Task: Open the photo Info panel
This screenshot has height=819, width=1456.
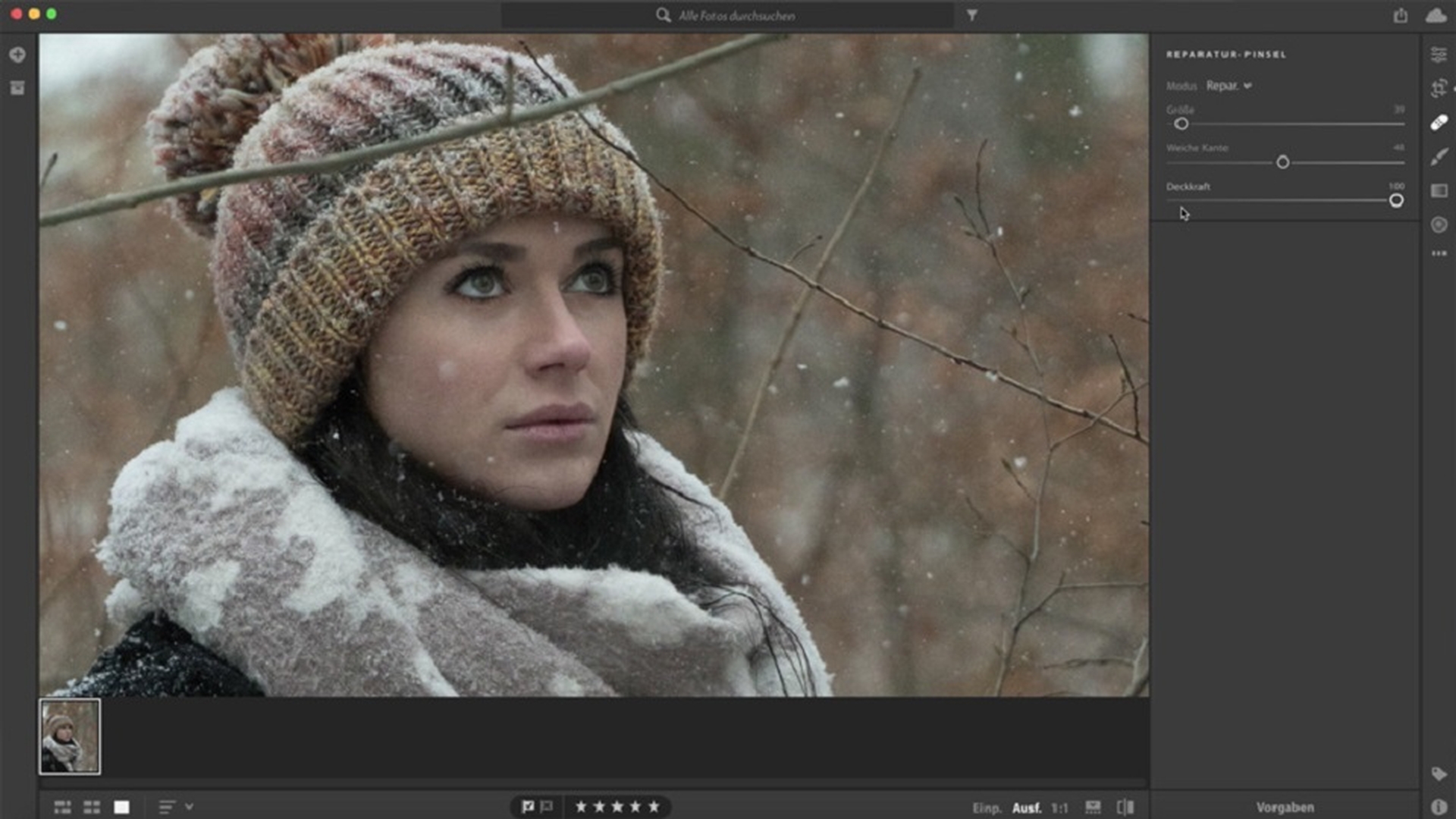Action: (1439, 807)
